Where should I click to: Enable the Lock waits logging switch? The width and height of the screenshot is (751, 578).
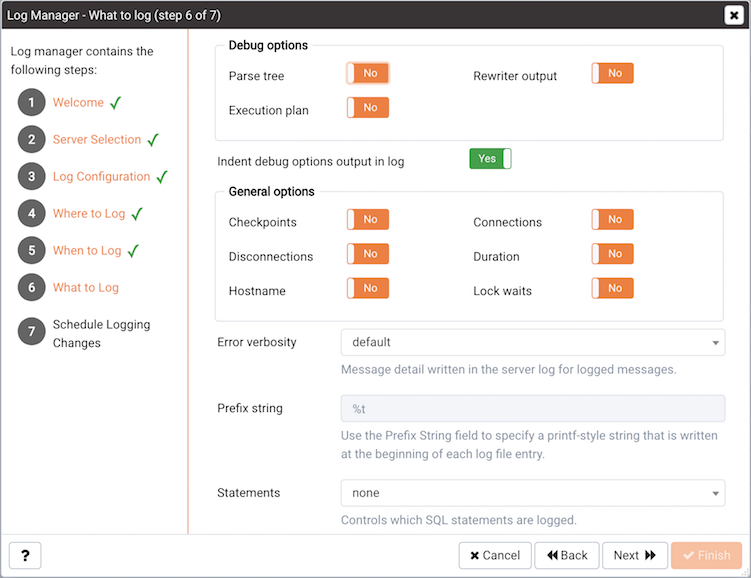pyautogui.click(x=613, y=288)
